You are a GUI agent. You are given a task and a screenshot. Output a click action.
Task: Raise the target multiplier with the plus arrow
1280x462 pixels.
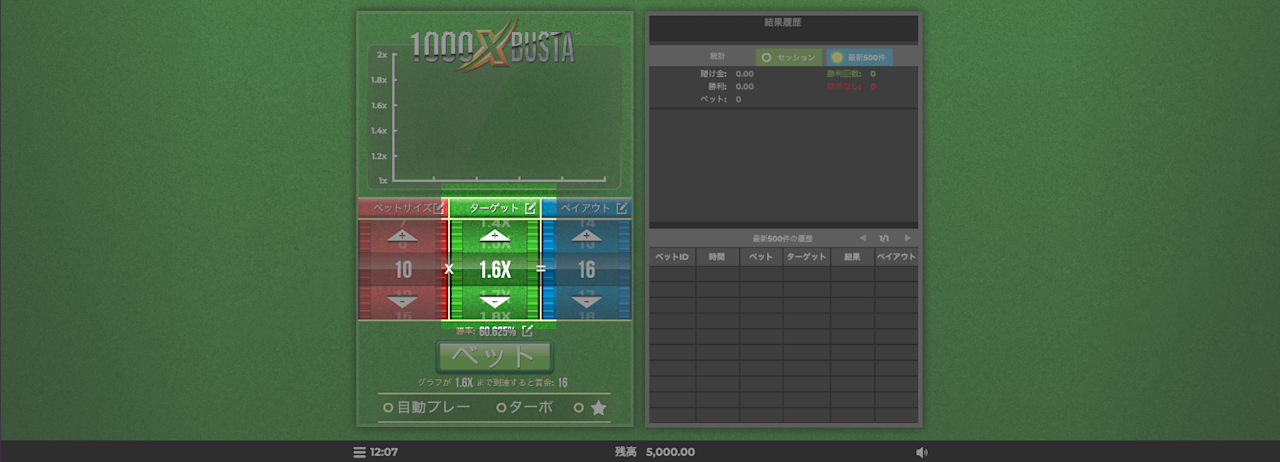coord(495,236)
